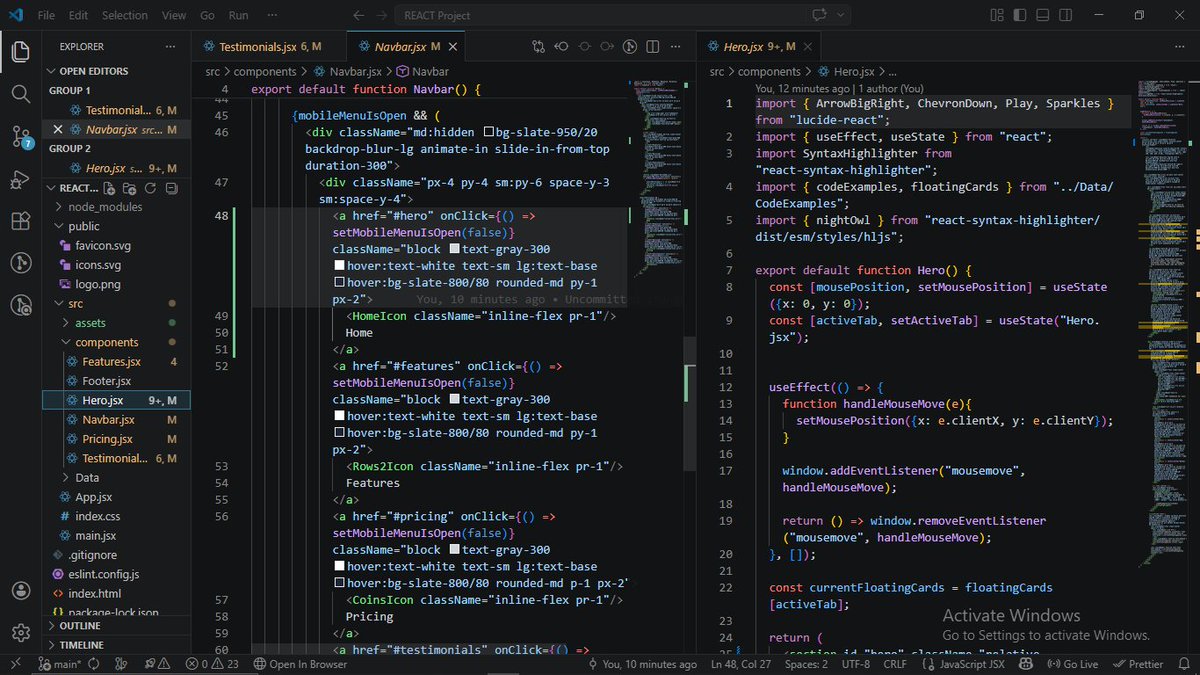
Task: Open the Extensions view
Action: (x=20, y=221)
